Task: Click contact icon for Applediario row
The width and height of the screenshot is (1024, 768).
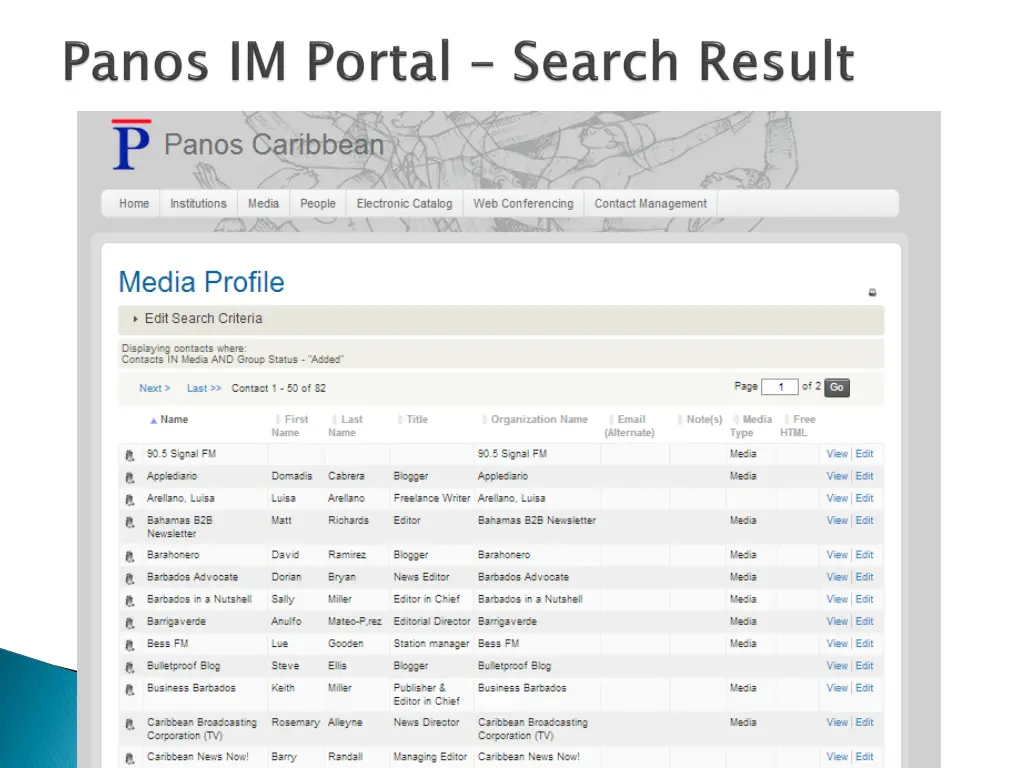Action: pyautogui.click(x=130, y=477)
